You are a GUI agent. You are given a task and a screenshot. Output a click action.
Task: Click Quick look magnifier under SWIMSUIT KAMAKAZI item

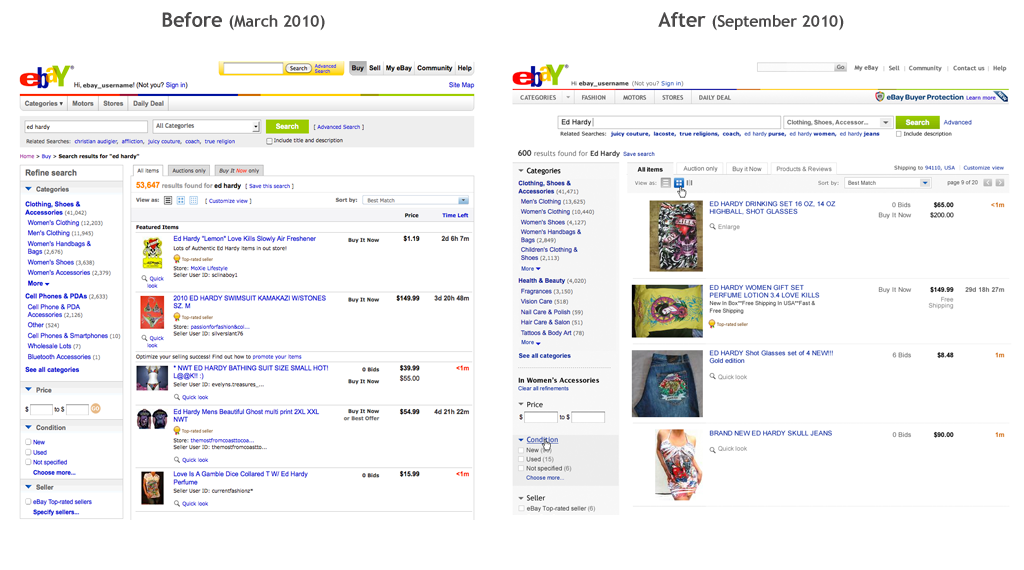coord(144,338)
